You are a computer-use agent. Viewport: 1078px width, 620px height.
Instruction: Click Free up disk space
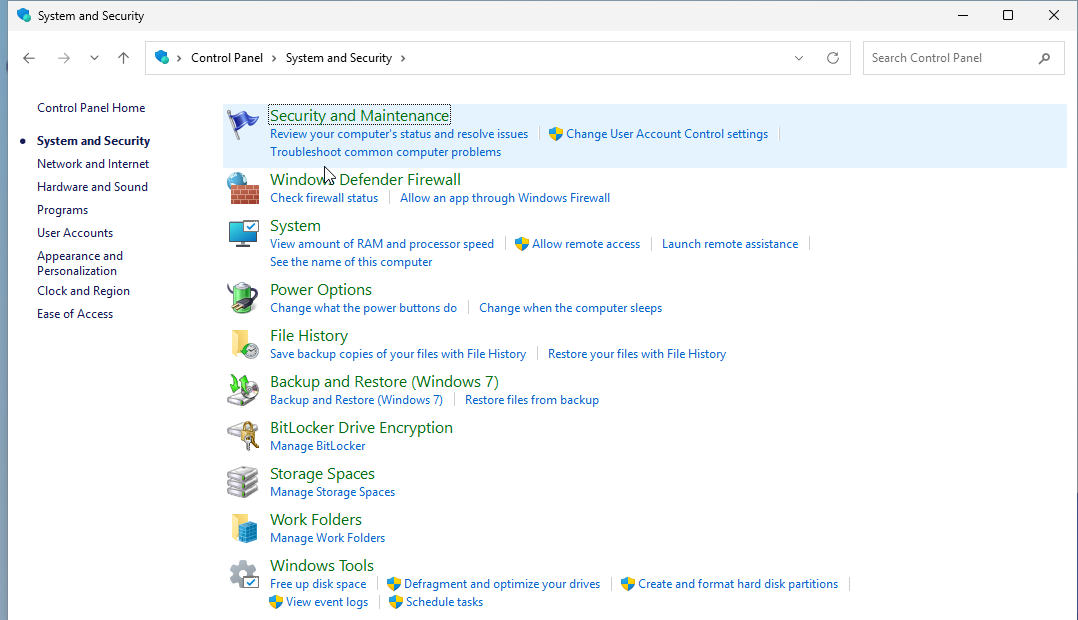pos(318,584)
